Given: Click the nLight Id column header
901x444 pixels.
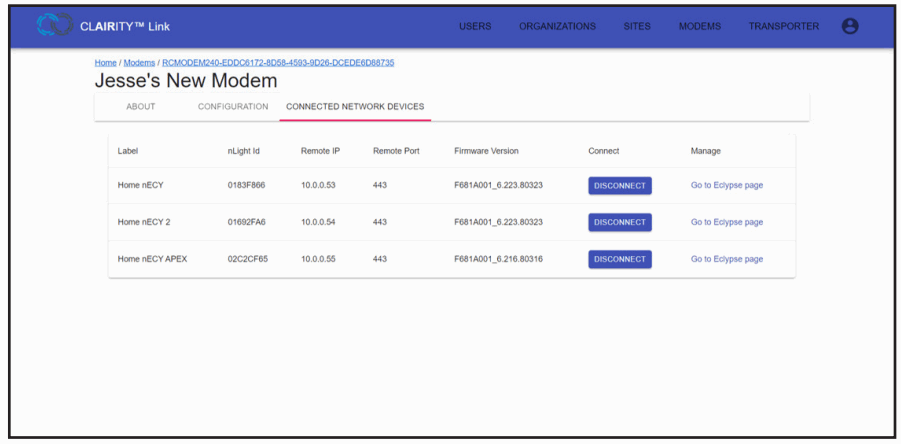Looking at the screenshot, I should (x=244, y=151).
